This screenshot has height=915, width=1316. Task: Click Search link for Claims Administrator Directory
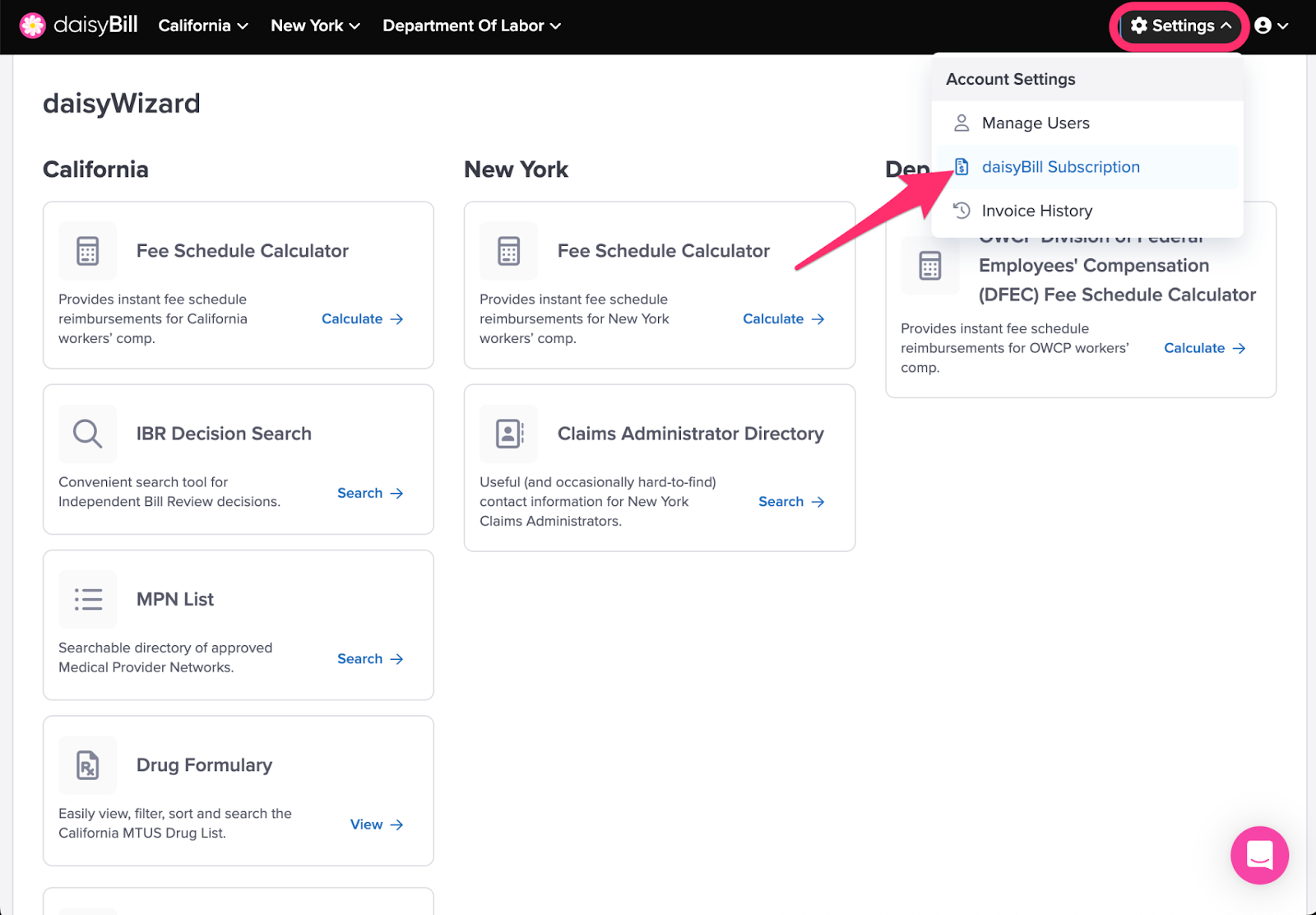pyautogui.click(x=781, y=502)
